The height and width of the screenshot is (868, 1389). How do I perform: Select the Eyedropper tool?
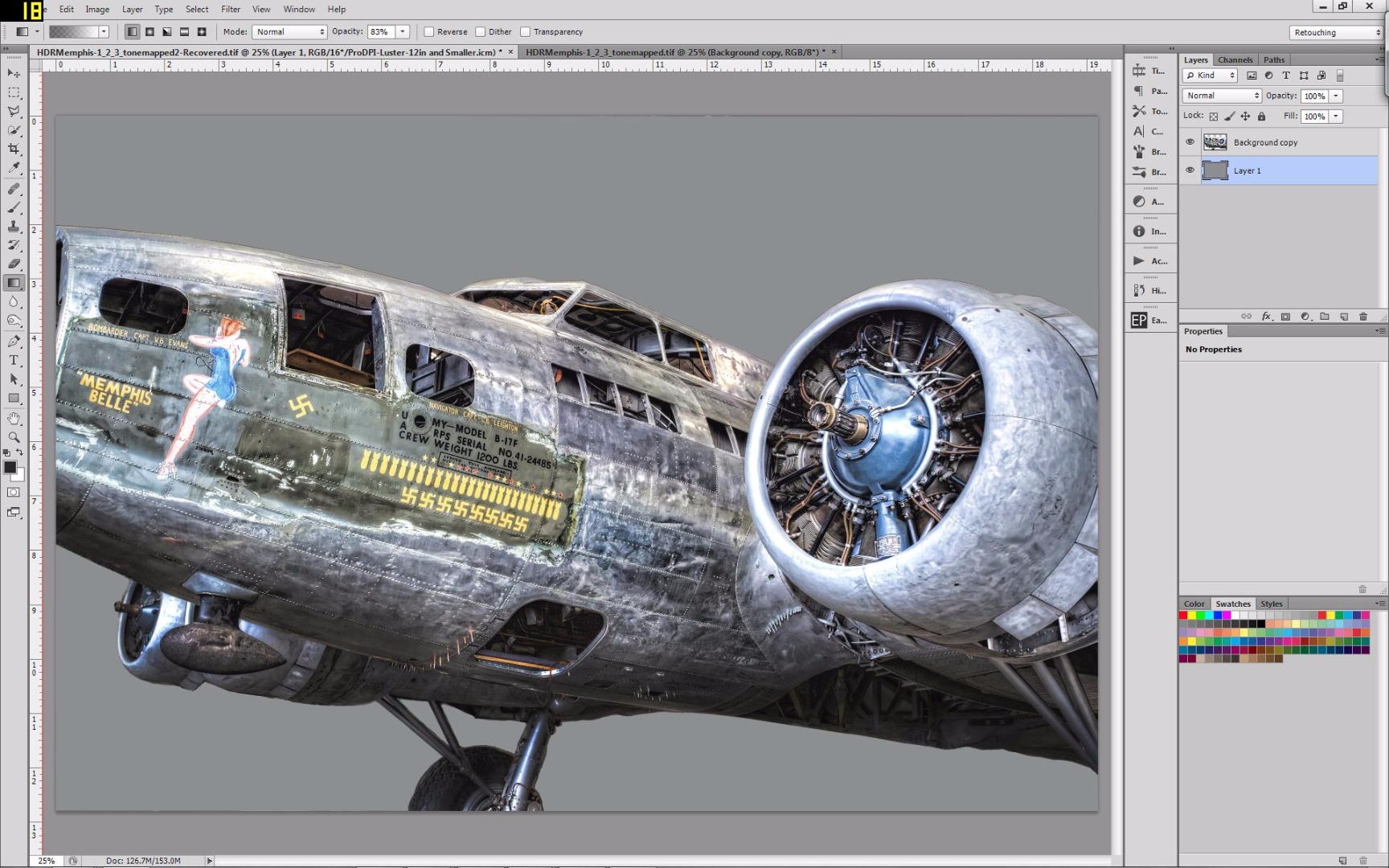tap(14, 168)
